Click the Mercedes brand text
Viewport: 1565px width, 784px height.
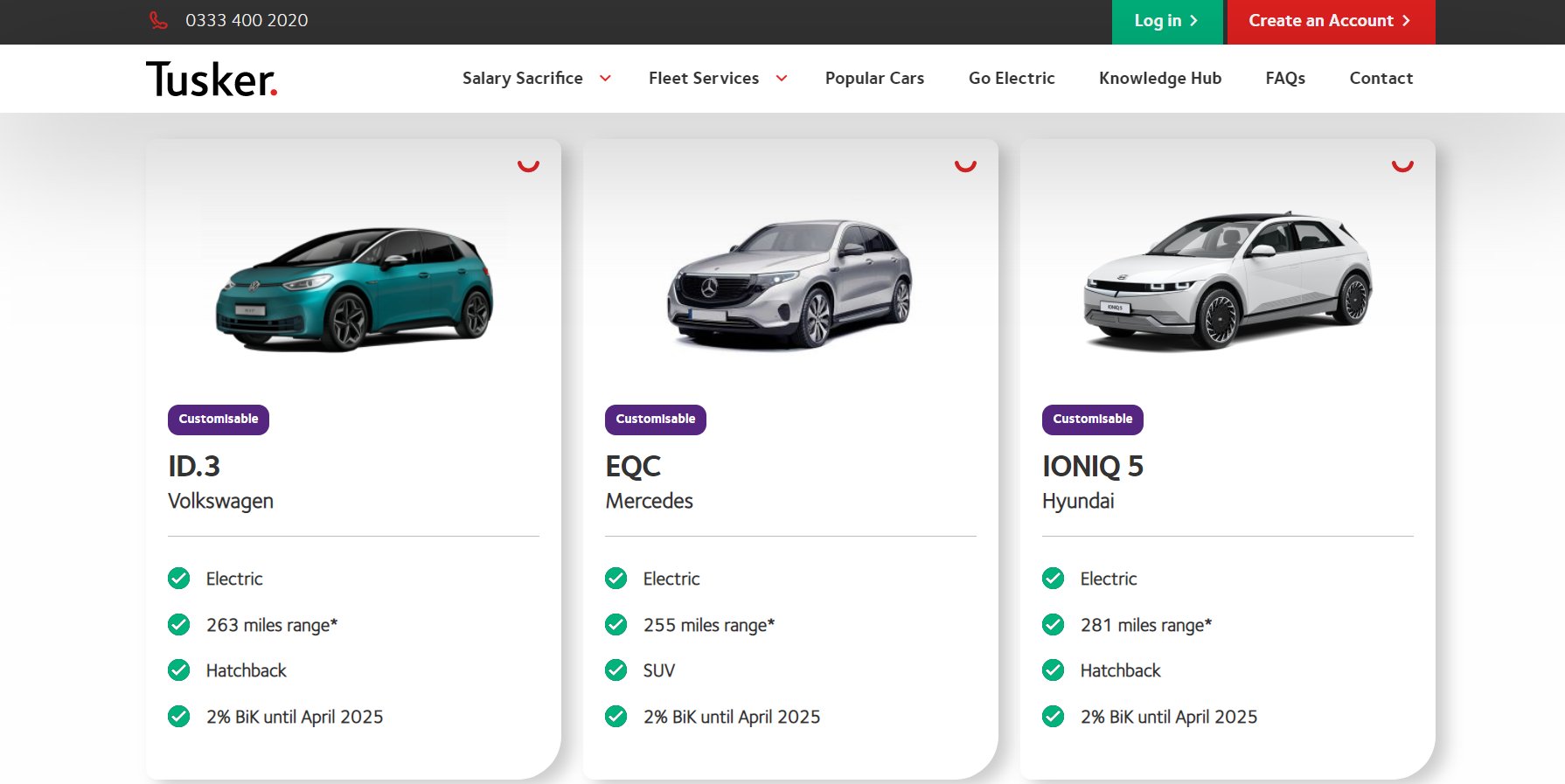coord(649,501)
